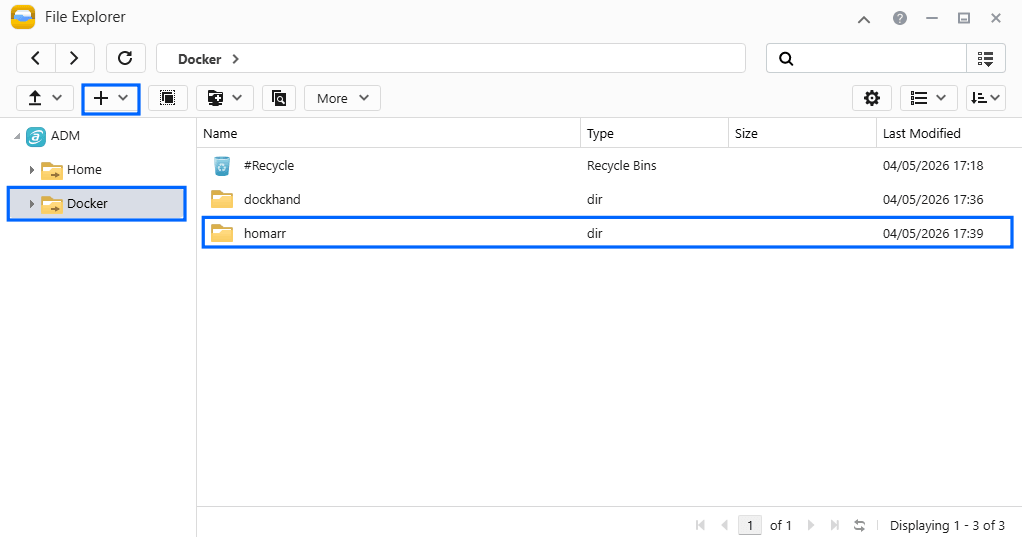Screen dimensions: 1022x537
Task: Expand the Home folder tree node
Action: (32, 170)
